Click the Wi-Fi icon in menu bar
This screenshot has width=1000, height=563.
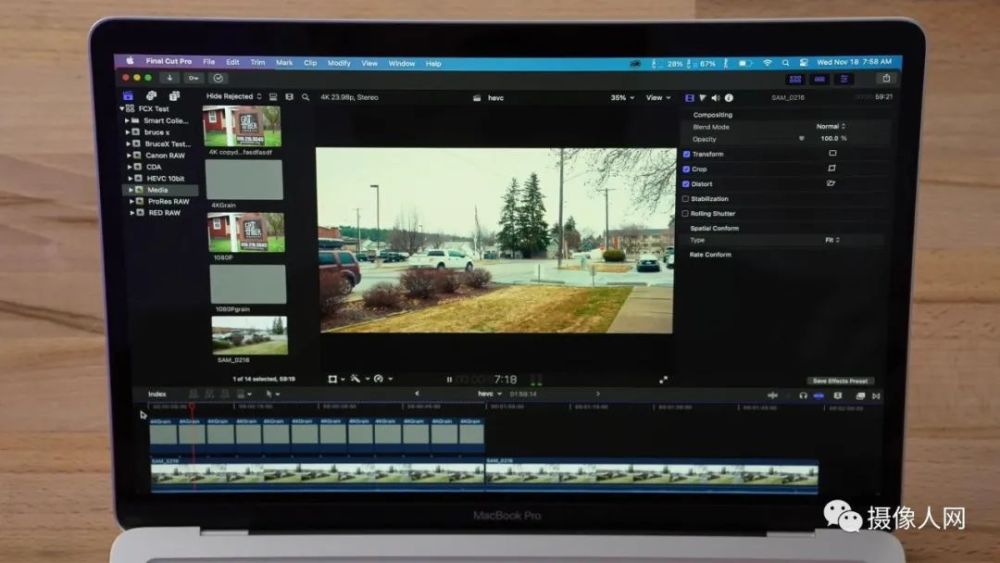(767, 63)
